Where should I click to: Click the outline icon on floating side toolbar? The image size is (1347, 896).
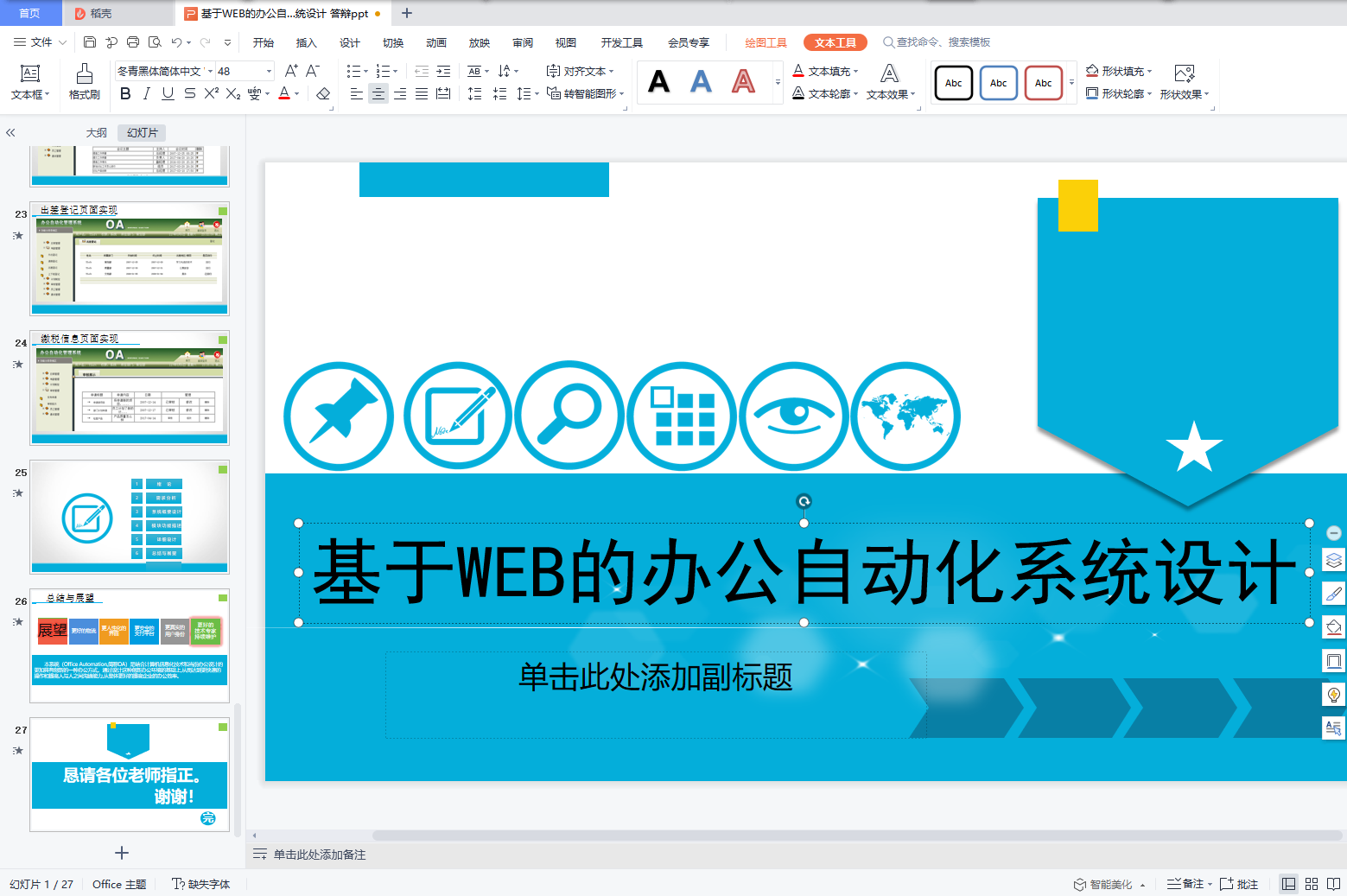click(x=1334, y=661)
